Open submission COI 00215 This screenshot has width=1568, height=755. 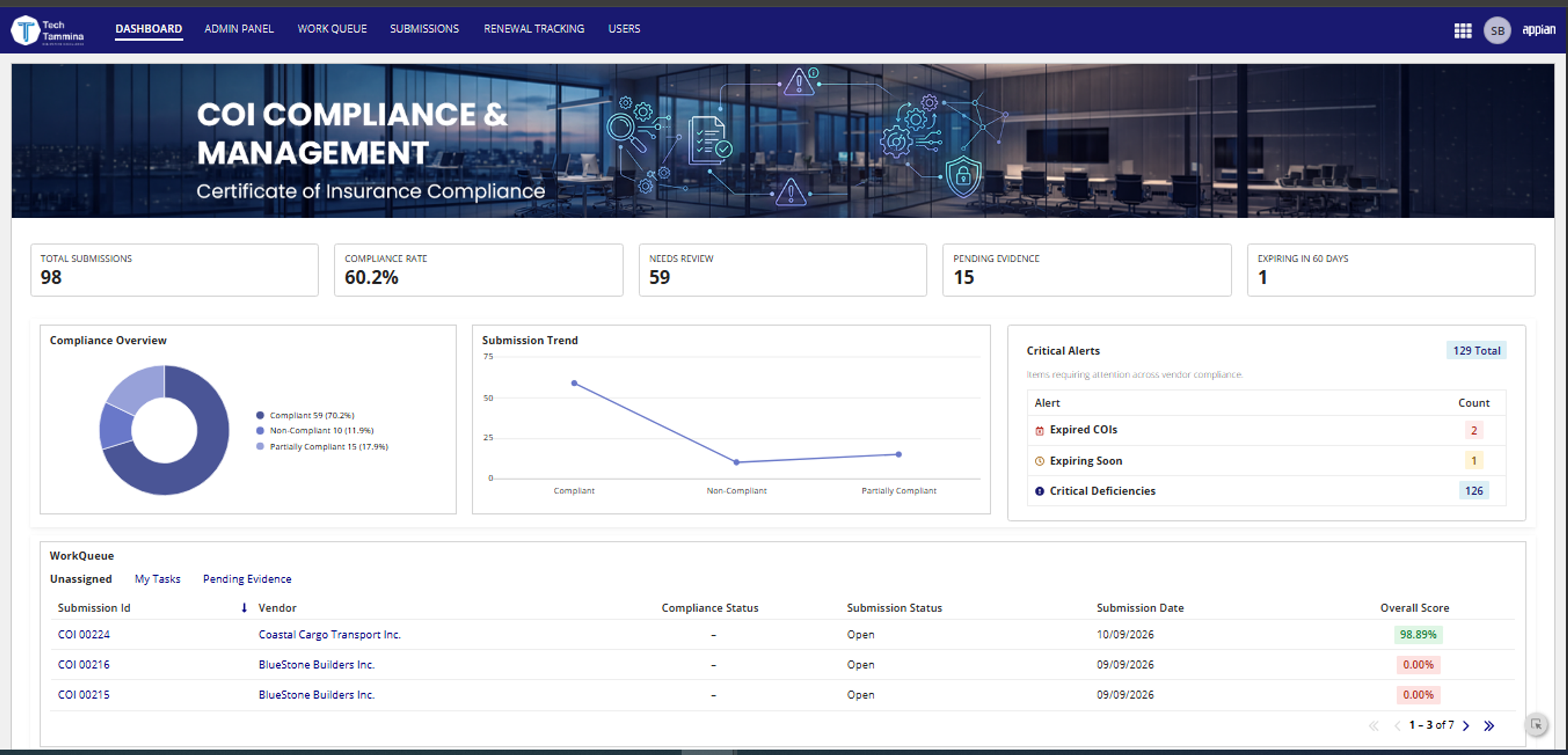click(83, 695)
